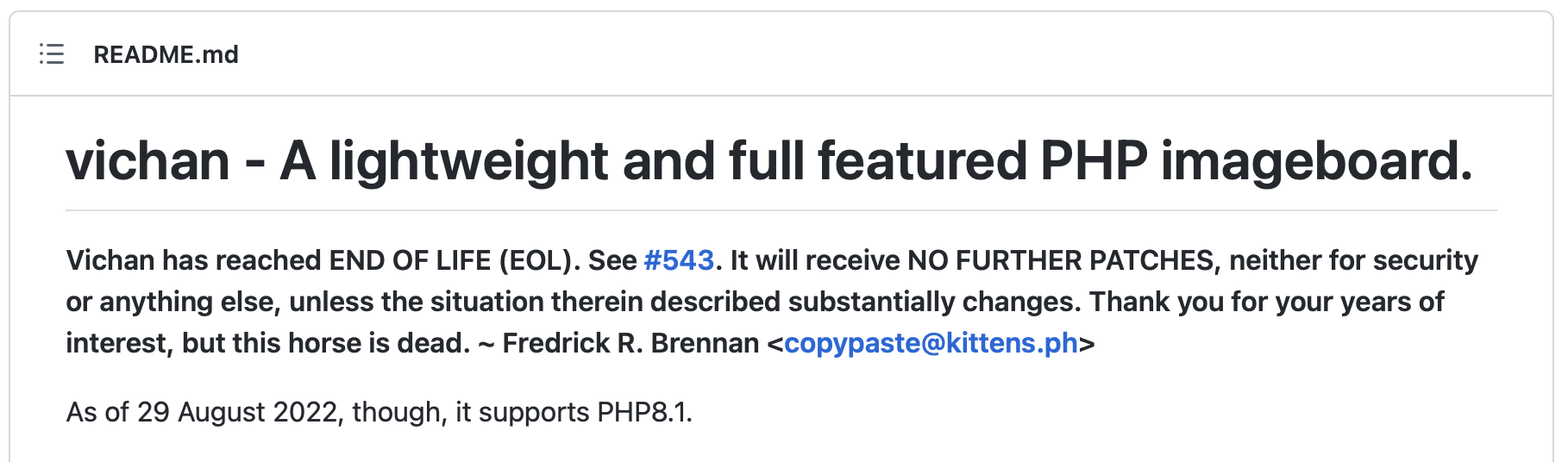
Task: Click the "neither for security" text
Action: click(1352, 260)
